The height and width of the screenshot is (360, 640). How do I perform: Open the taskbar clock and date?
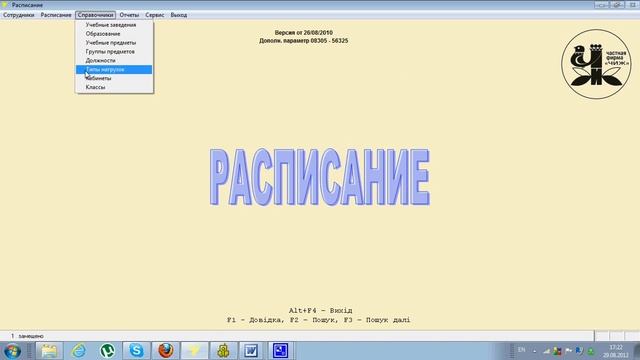[x=616, y=351]
